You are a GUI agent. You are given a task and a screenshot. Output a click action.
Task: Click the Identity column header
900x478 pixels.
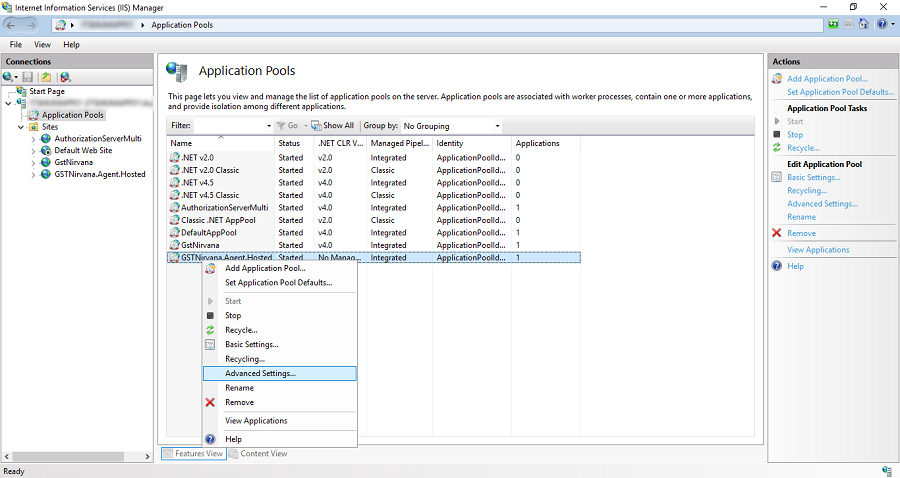tap(472, 143)
